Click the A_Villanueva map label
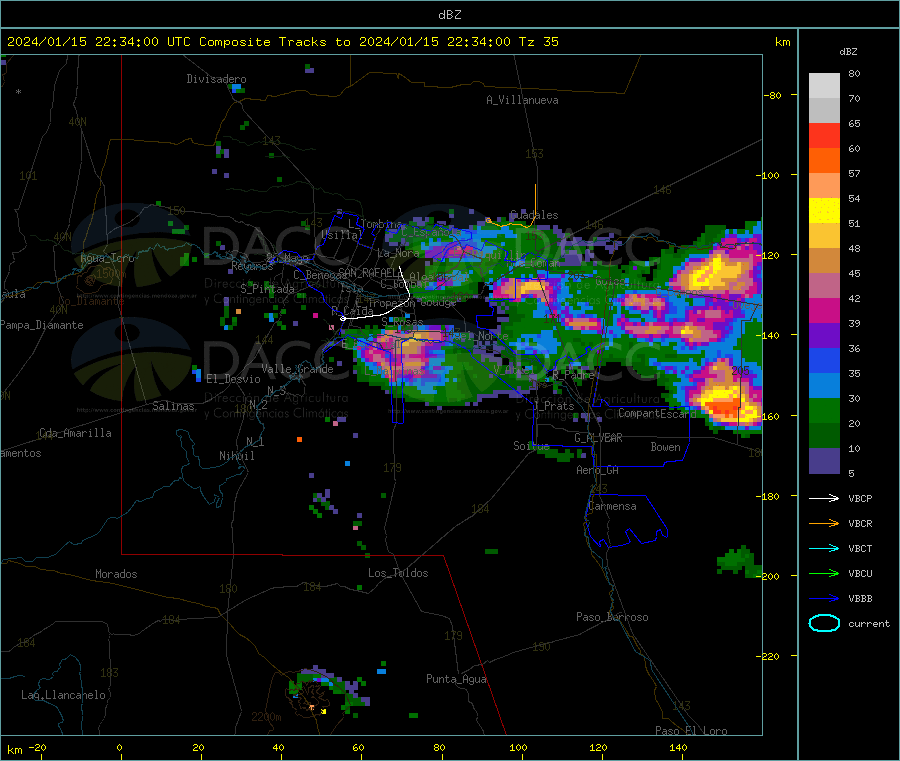Viewport: 900px width, 761px height. pos(522,100)
